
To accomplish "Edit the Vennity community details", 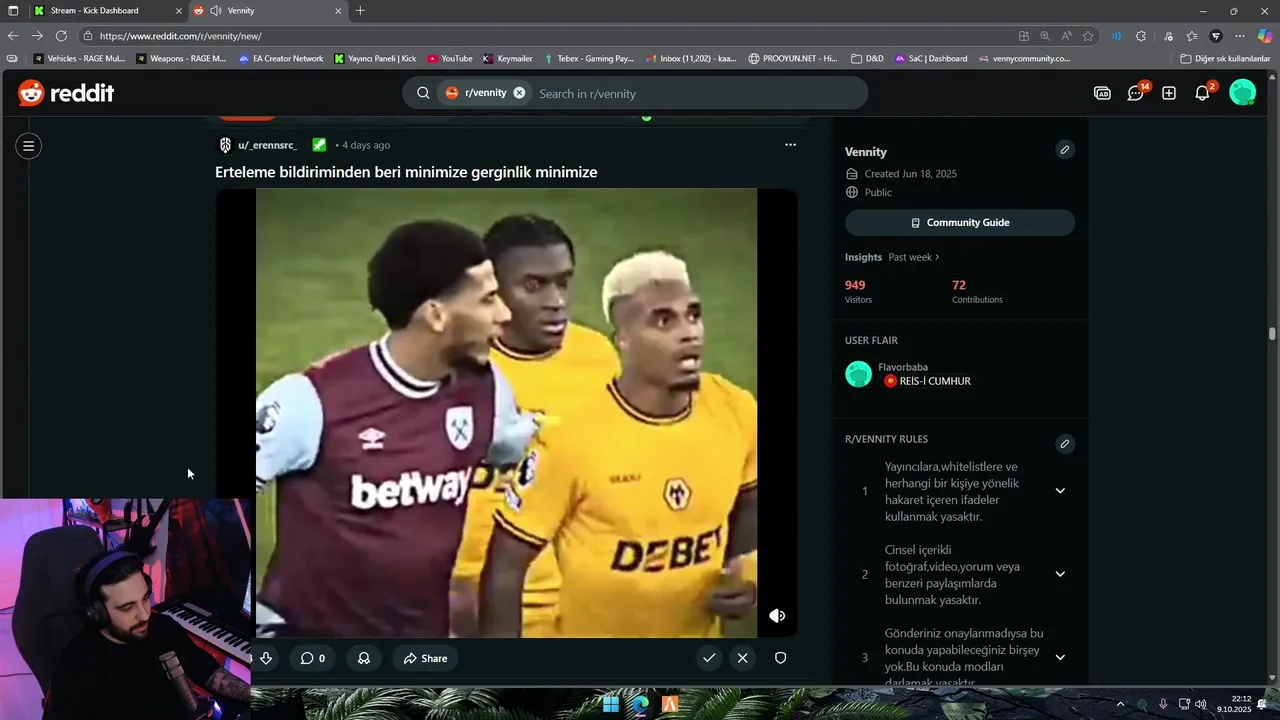I will [1065, 150].
